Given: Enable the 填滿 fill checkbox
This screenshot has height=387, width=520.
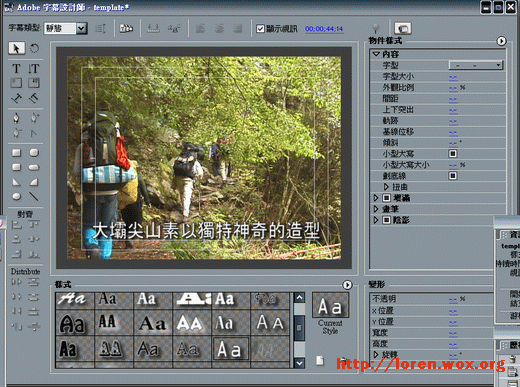Looking at the screenshot, I should [x=386, y=198].
